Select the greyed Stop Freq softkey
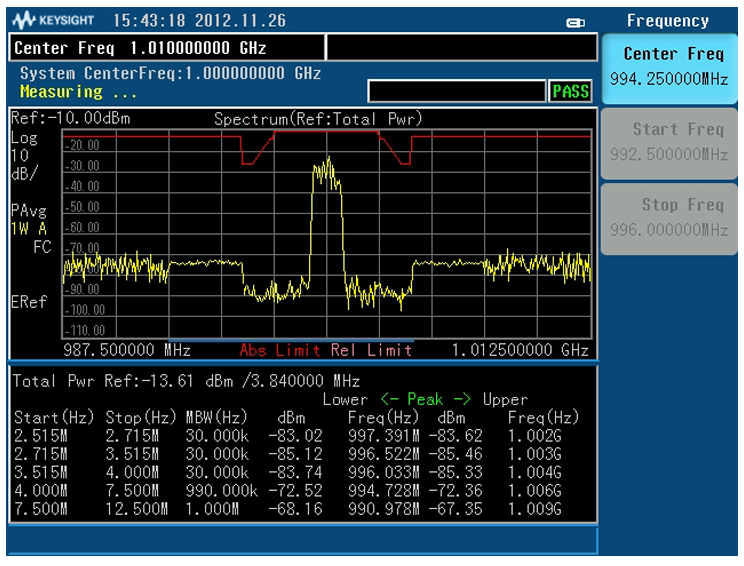 669,219
